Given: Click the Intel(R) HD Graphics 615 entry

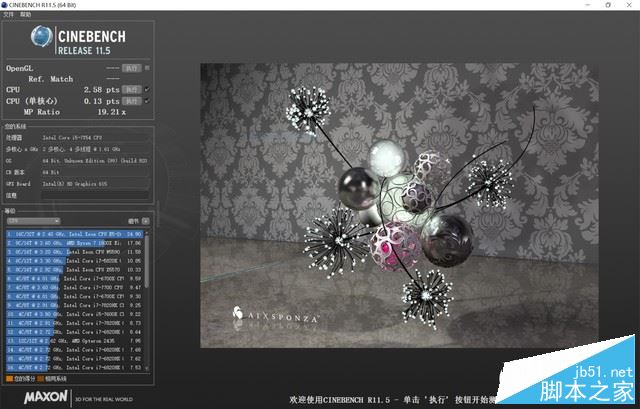Looking at the screenshot, I should (x=75, y=184).
